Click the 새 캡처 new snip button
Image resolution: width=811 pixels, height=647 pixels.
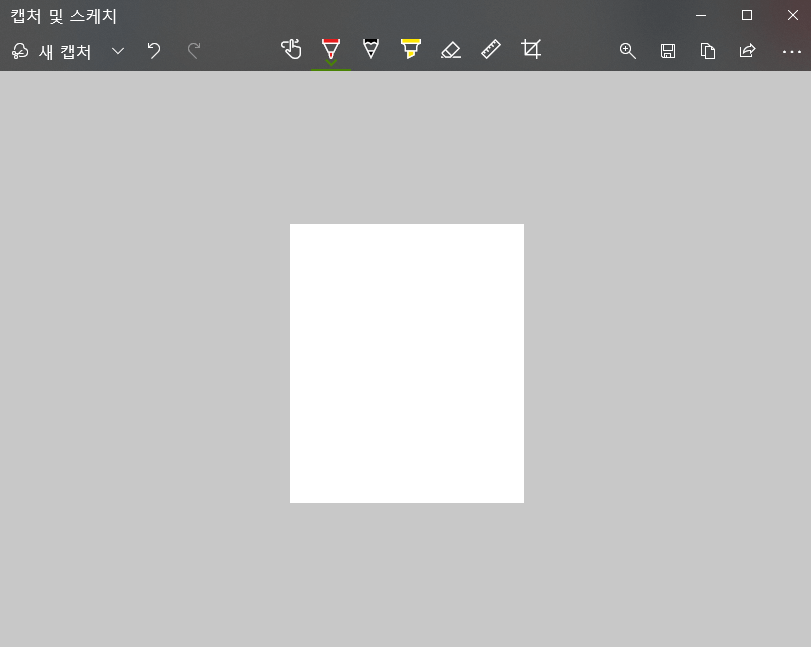51,51
